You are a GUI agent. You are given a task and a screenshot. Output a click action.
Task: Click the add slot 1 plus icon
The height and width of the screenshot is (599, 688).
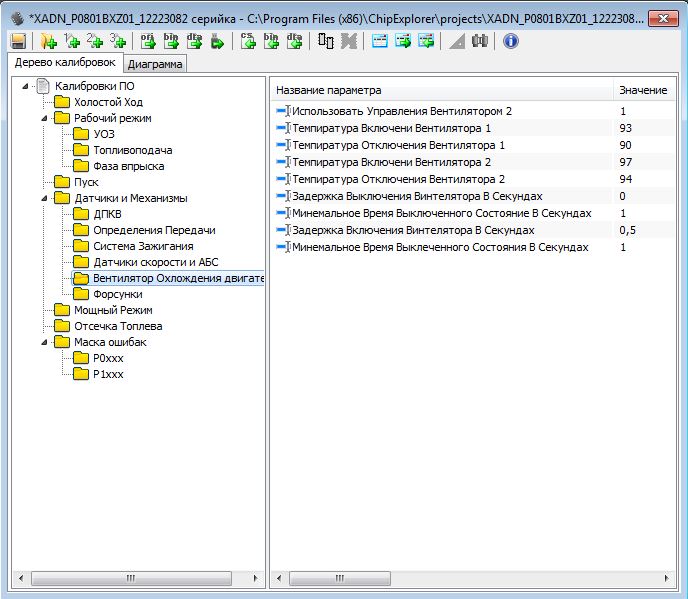71,41
